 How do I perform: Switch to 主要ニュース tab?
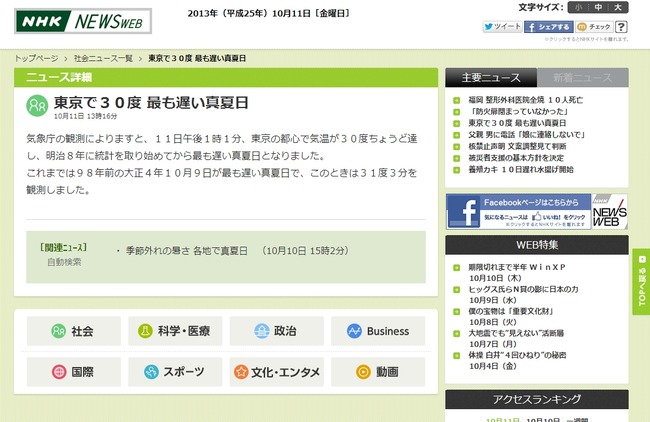(491, 78)
